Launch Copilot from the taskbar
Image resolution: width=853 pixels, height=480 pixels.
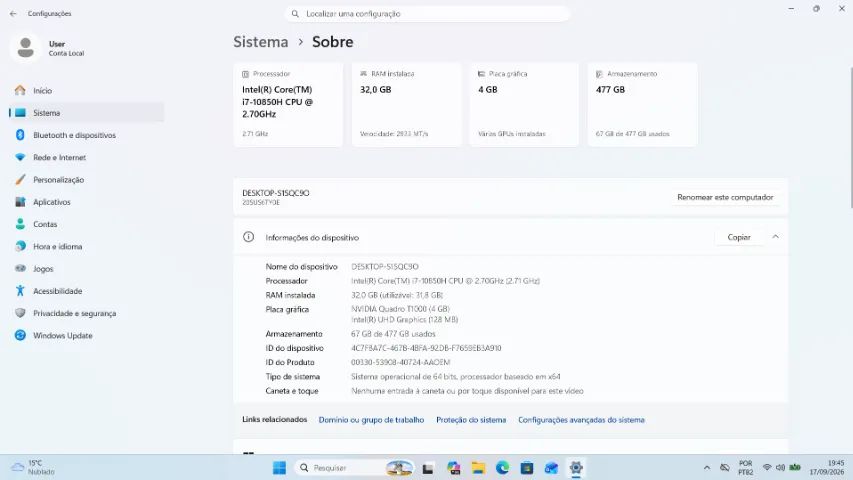453,468
